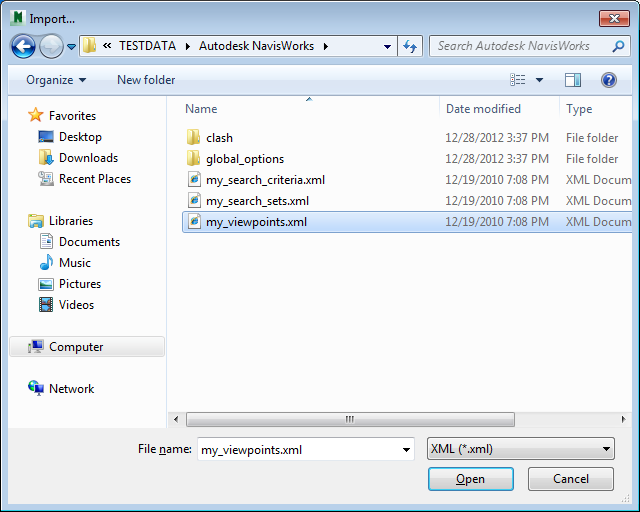Click TESTDATA in the address path
This screenshot has height=512, width=640.
click(147, 46)
